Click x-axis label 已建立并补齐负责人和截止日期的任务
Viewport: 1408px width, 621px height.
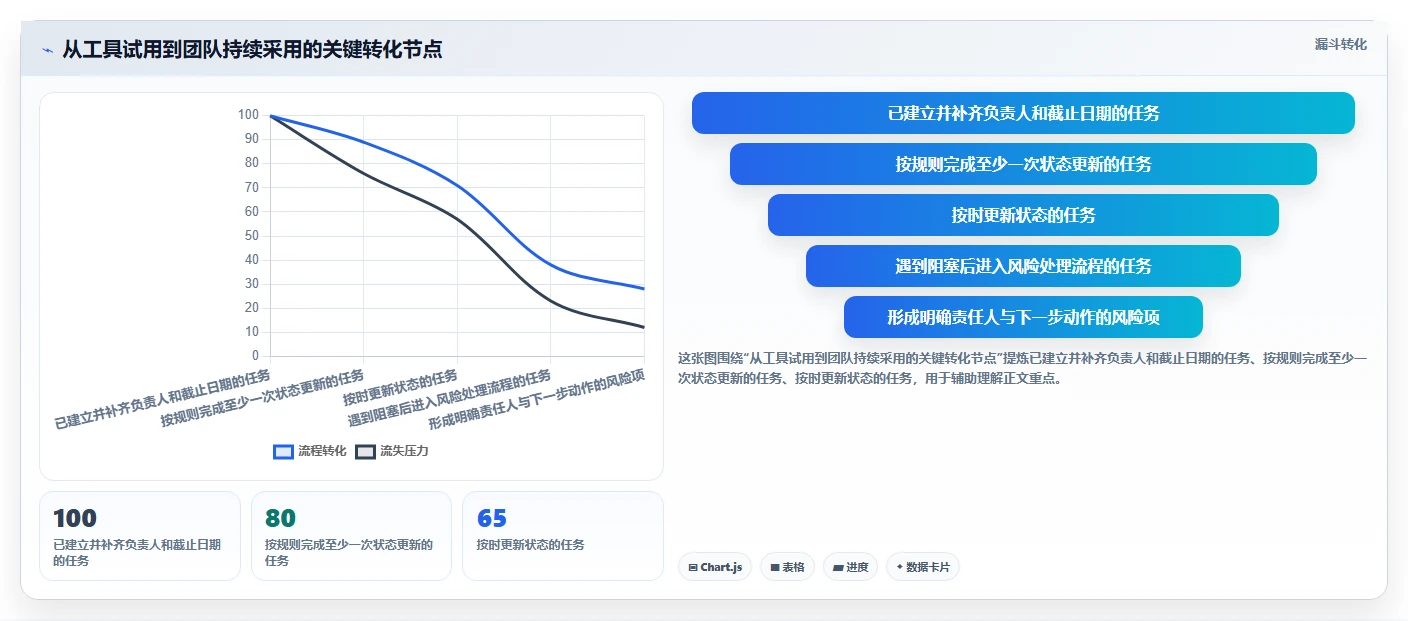click(162, 399)
